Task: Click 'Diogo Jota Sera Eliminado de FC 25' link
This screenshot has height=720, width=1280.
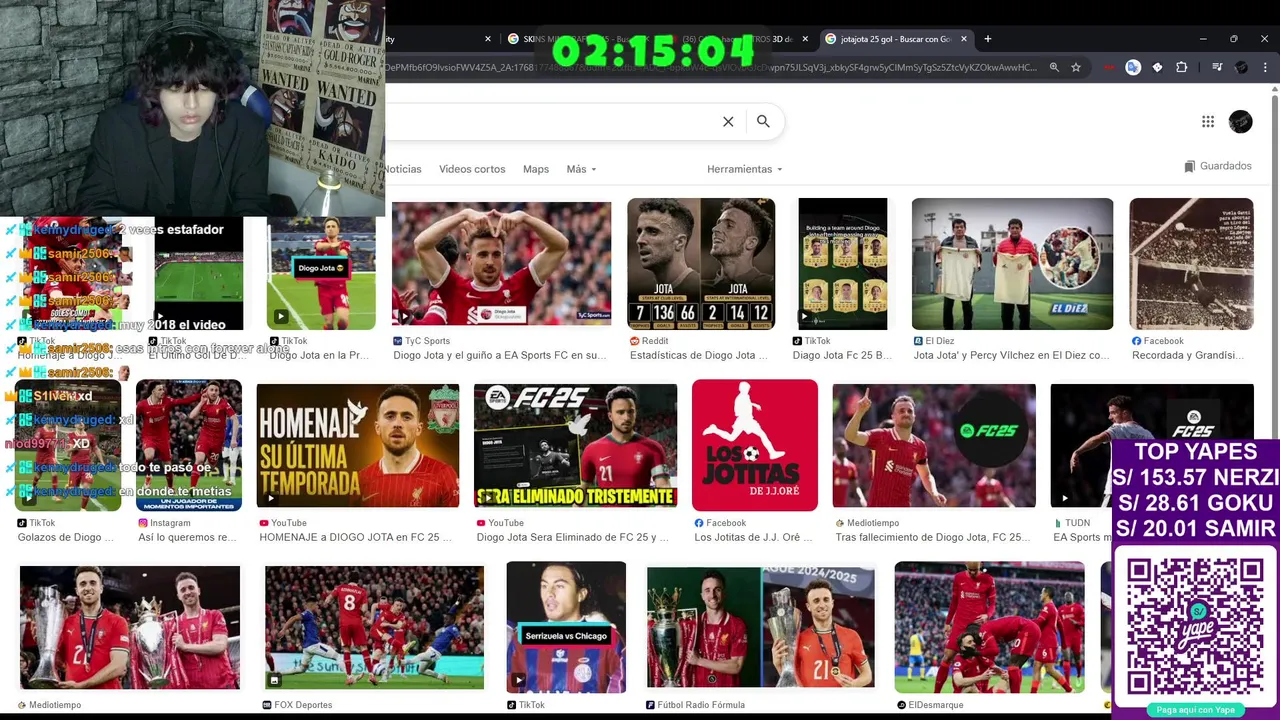Action: [x=573, y=537]
